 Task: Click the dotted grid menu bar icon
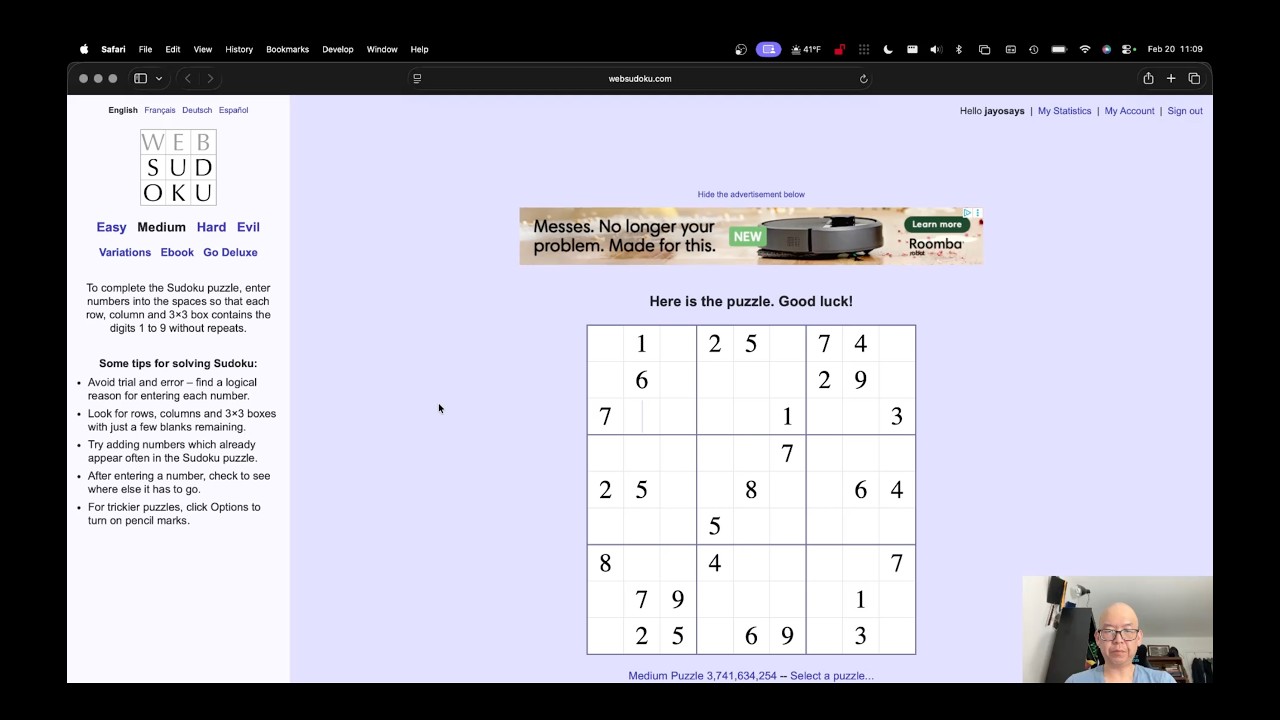coord(864,49)
